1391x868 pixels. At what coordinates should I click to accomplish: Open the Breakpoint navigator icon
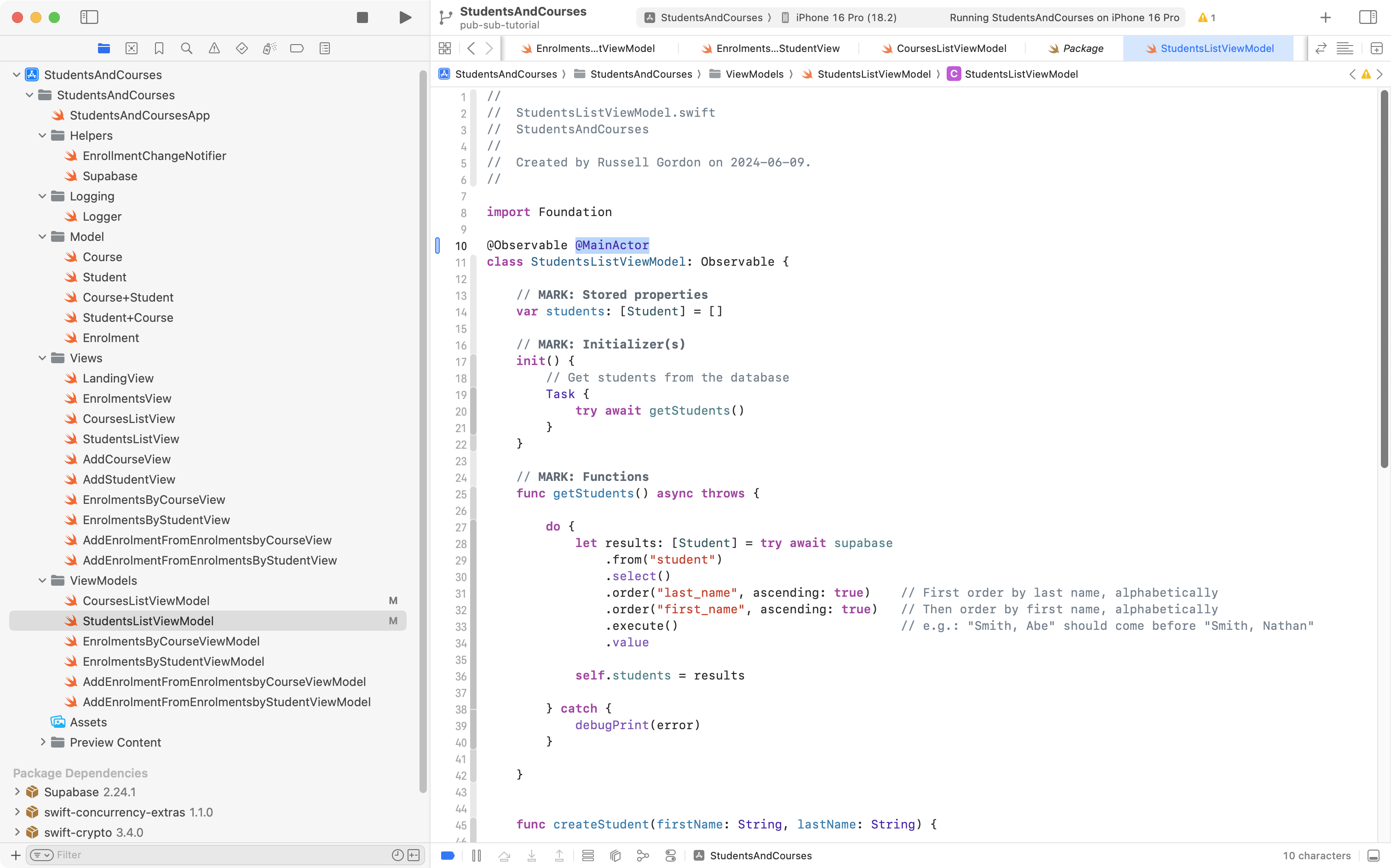(297, 48)
